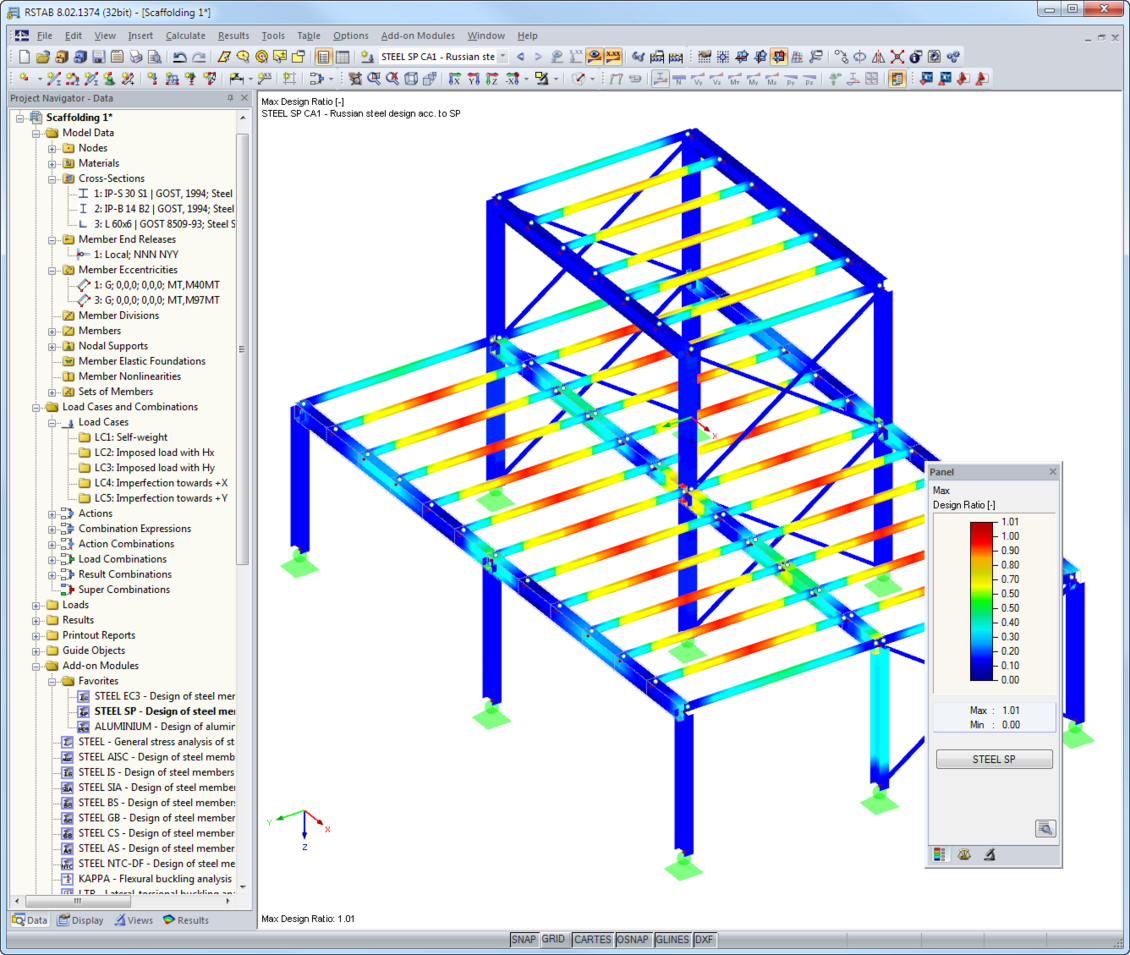Open the Options menu
This screenshot has width=1130, height=955.
pyautogui.click(x=350, y=35)
